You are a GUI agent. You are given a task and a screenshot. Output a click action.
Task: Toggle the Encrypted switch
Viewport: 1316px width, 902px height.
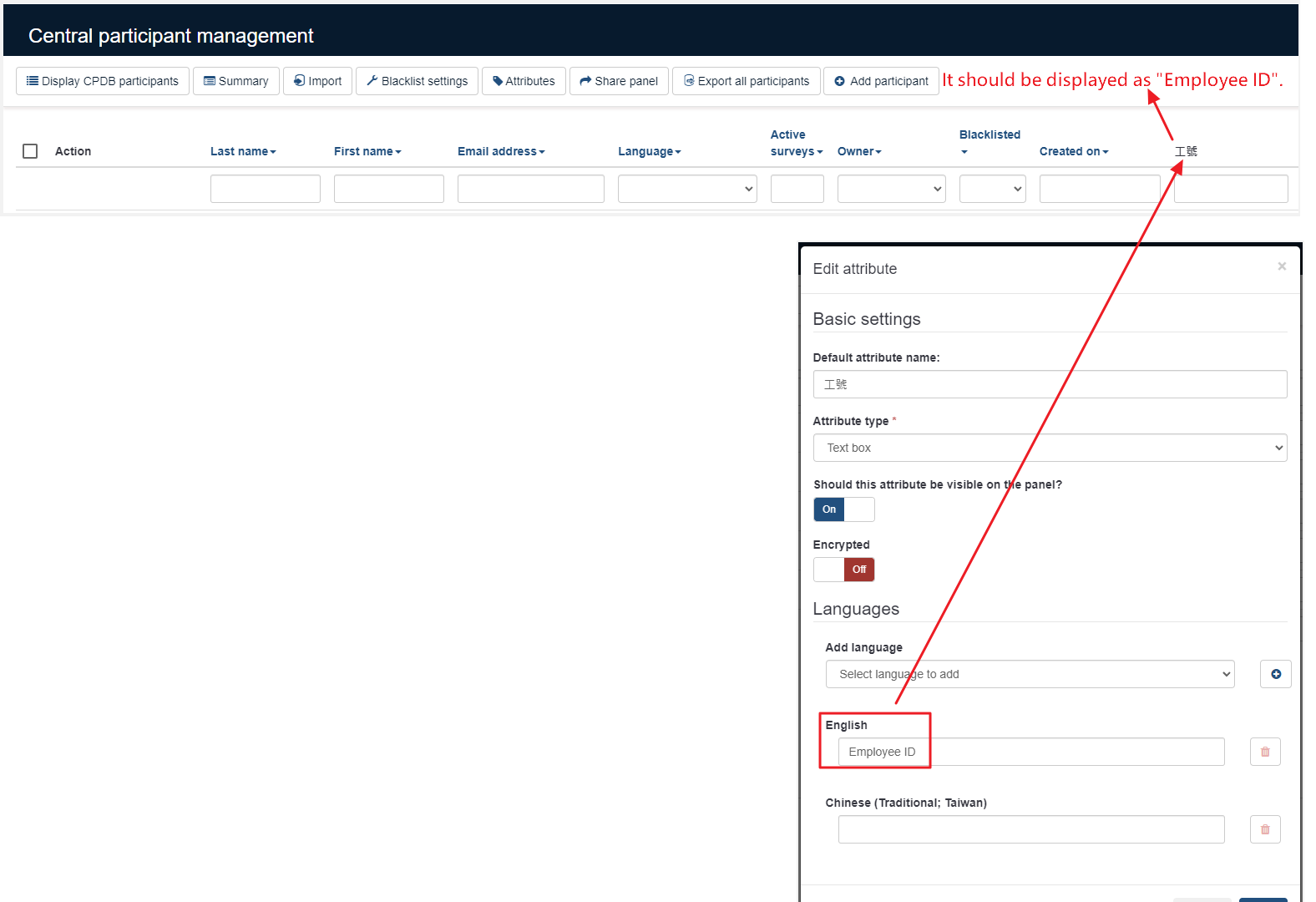843,570
